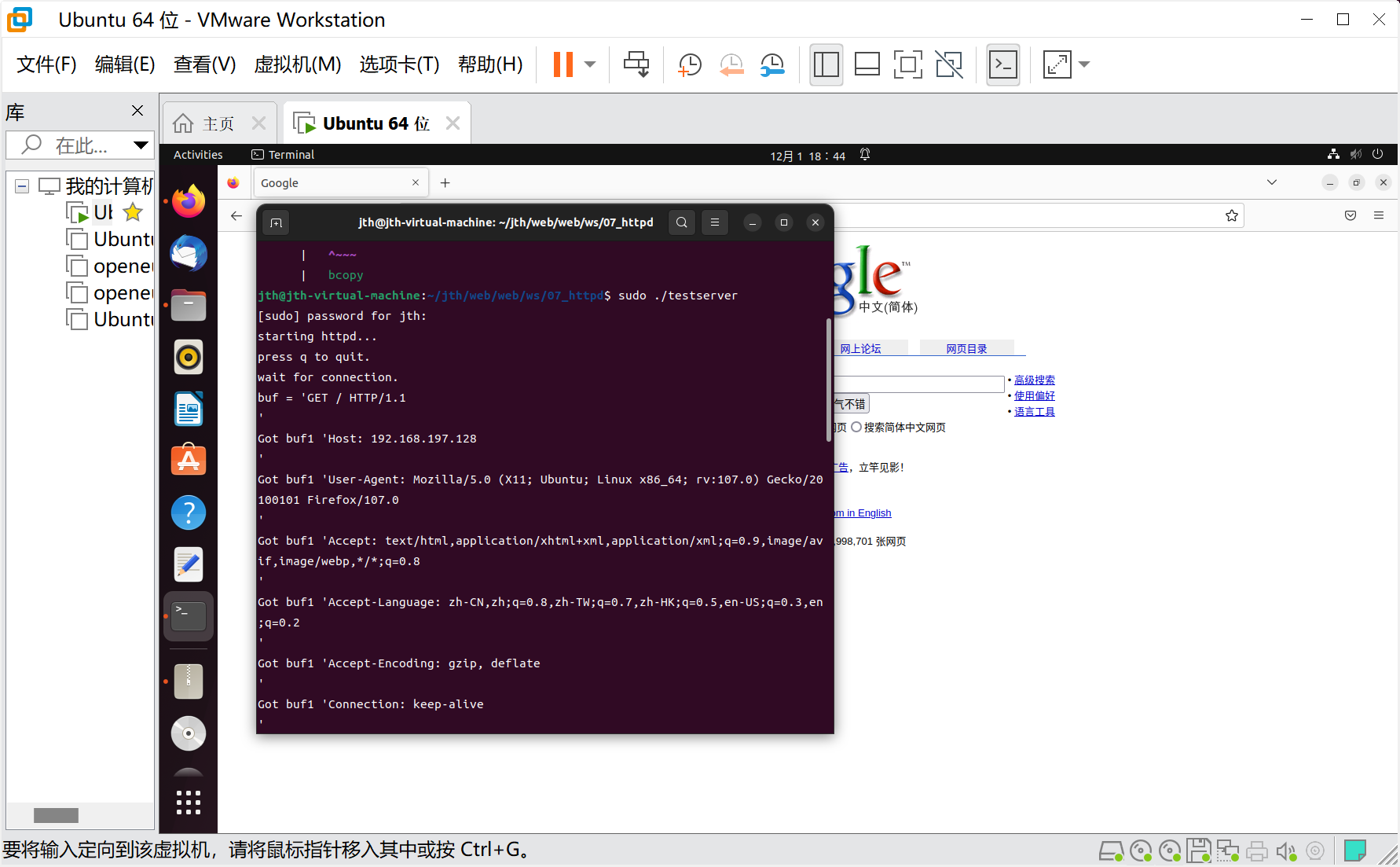Click the terminal window scrollbar

(x=829, y=380)
